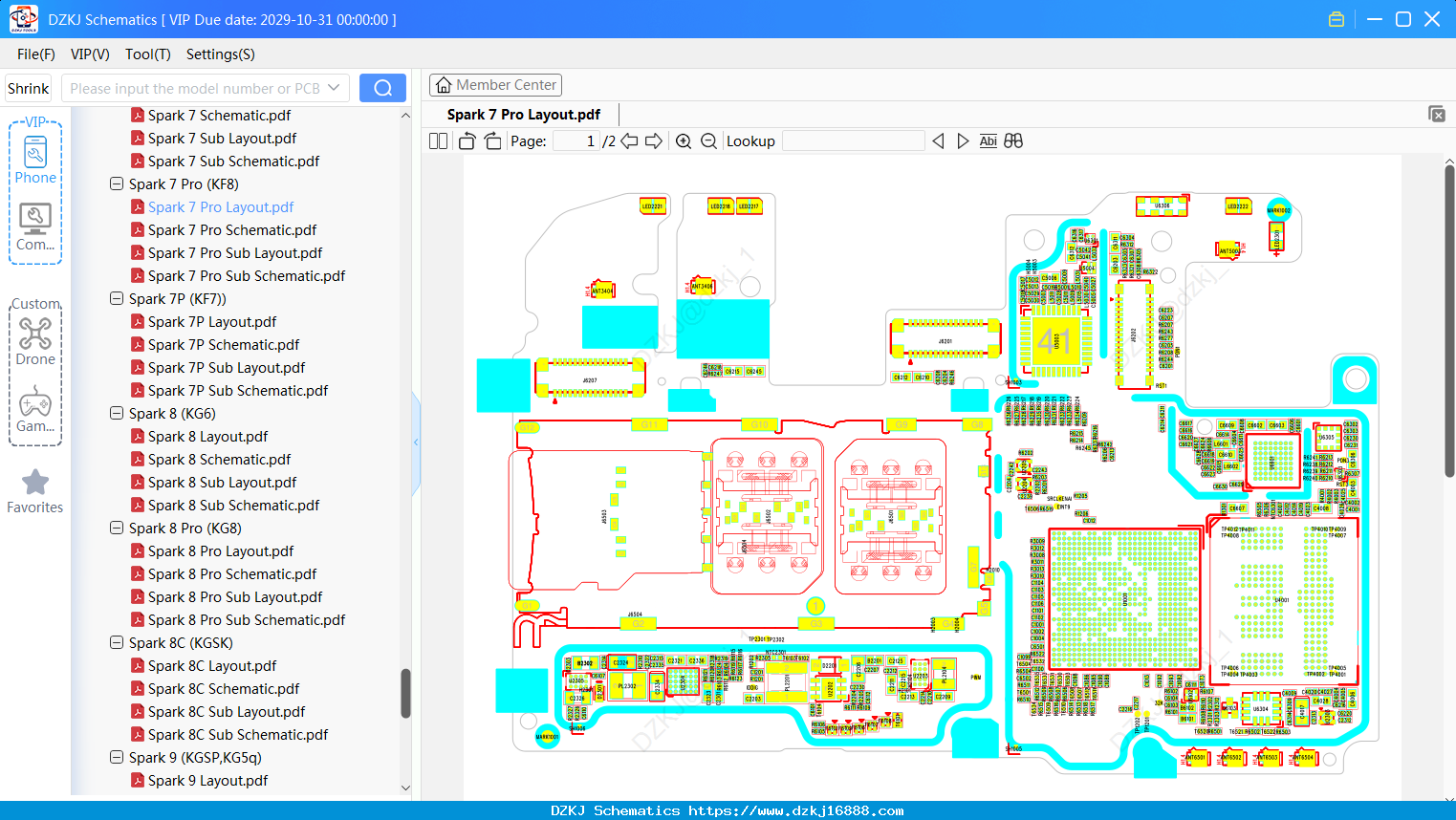Click the model number search field
The image size is (1456, 820).
coord(195,88)
